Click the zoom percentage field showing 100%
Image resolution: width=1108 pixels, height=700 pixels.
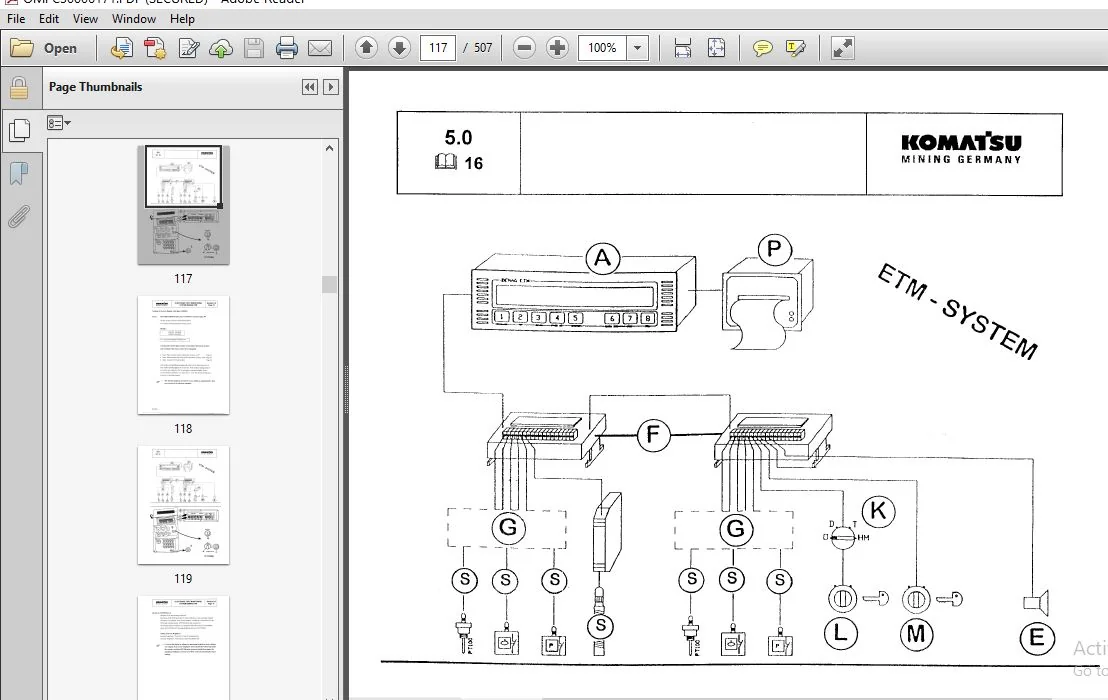[x=602, y=48]
